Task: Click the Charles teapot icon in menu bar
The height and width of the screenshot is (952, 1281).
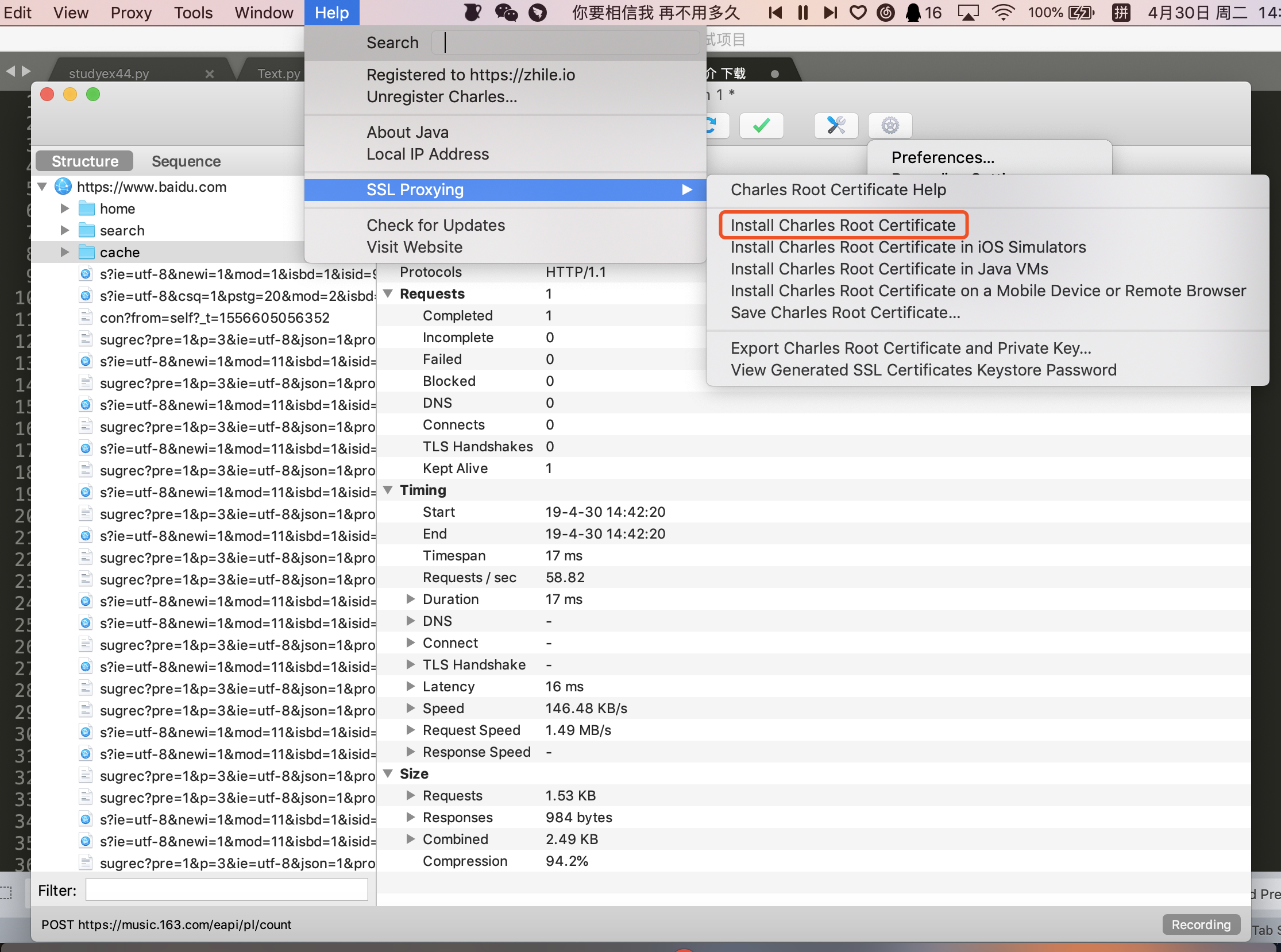Action: (472, 13)
